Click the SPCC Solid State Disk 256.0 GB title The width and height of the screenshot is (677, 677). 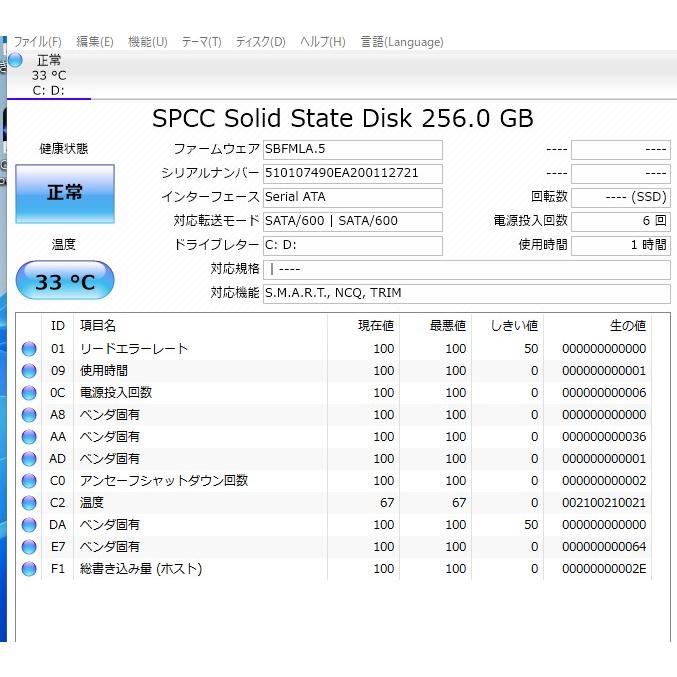pos(343,118)
